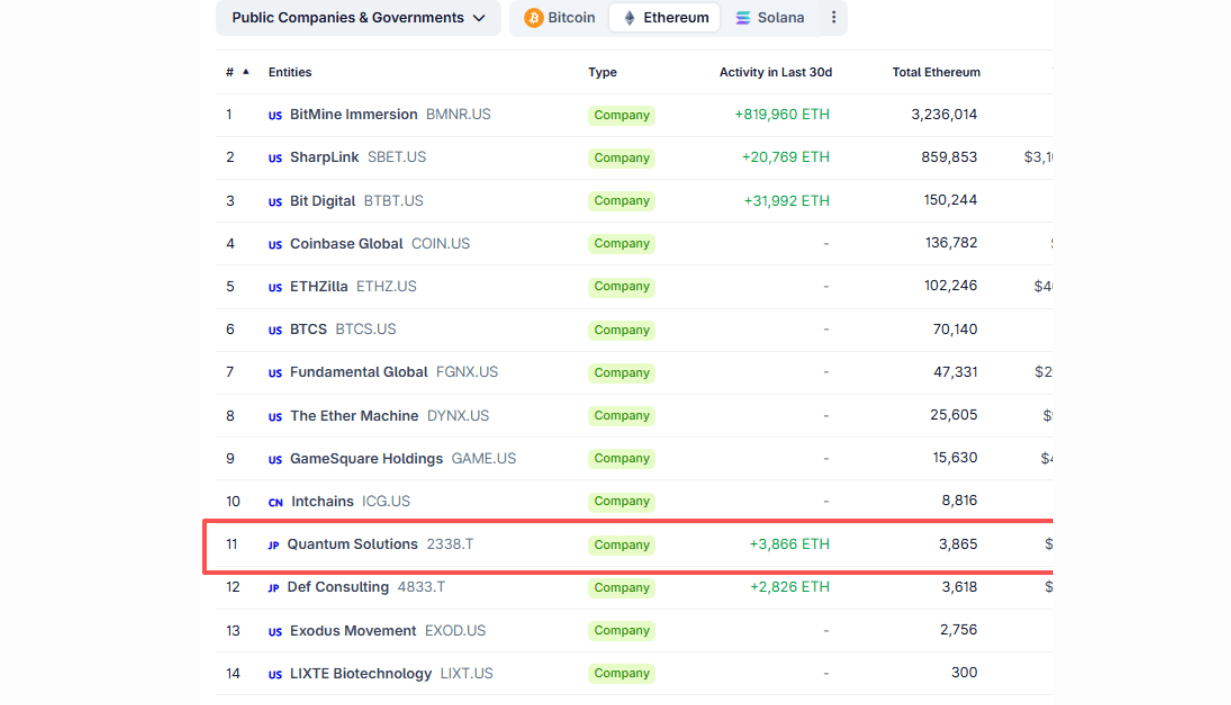Open SharpLink entity link
1231x705 pixels.
[324, 157]
